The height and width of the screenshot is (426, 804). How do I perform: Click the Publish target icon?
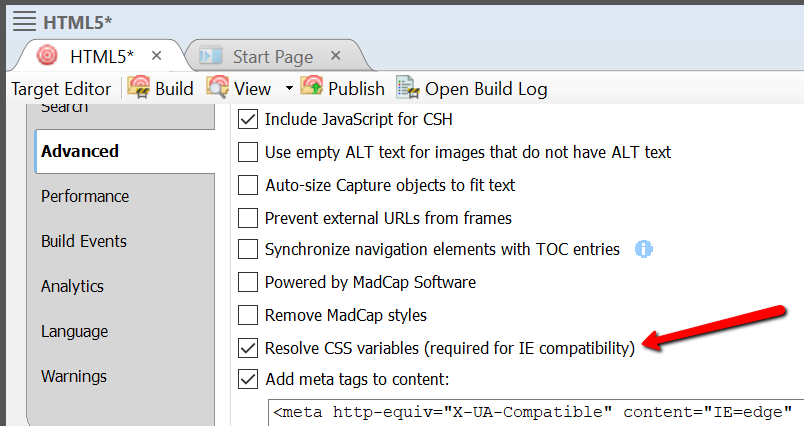pyautogui.click(x=312, y=86)
